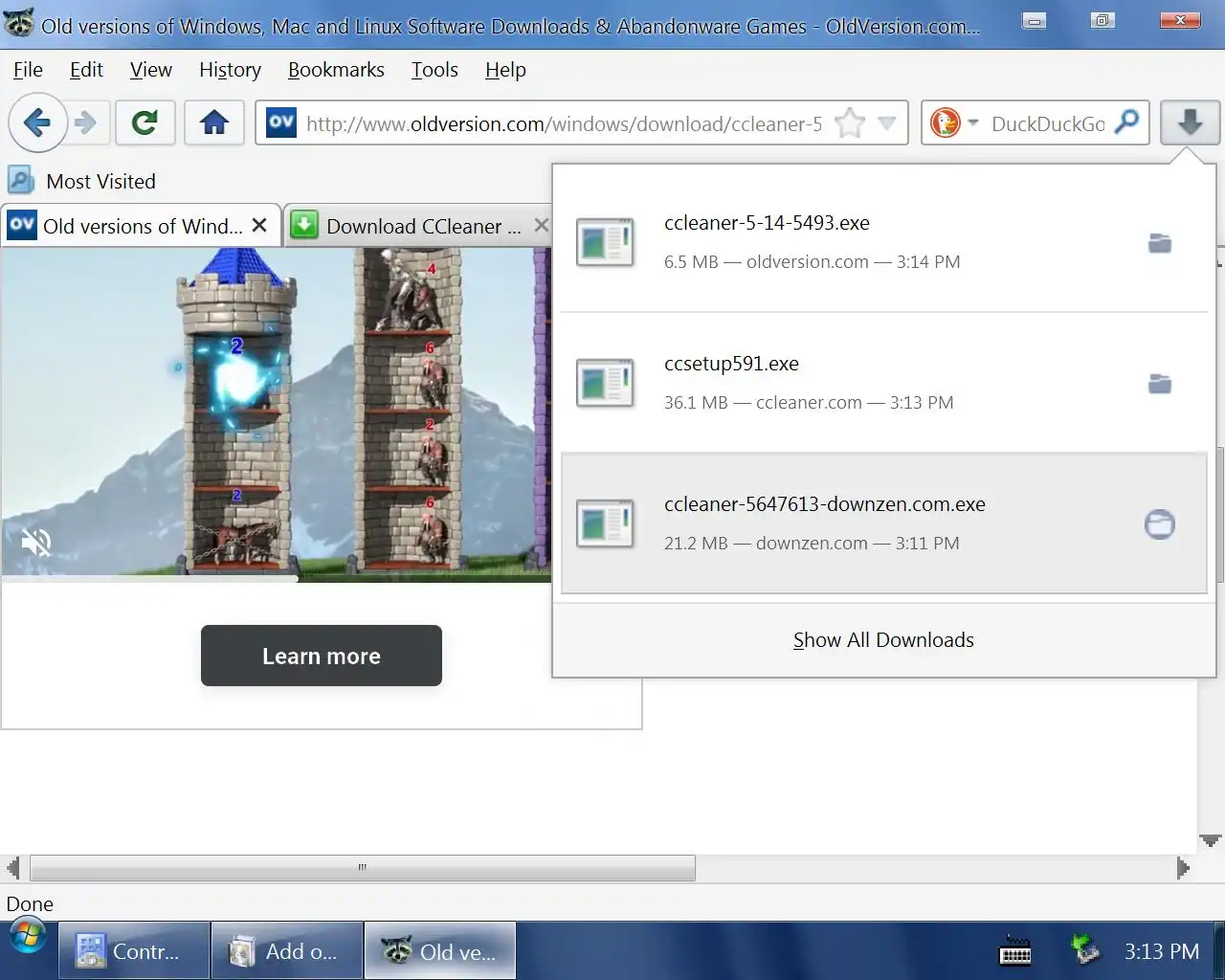Click the Most Visited bookmark label

pyautogui.click(x=100, y=181)
